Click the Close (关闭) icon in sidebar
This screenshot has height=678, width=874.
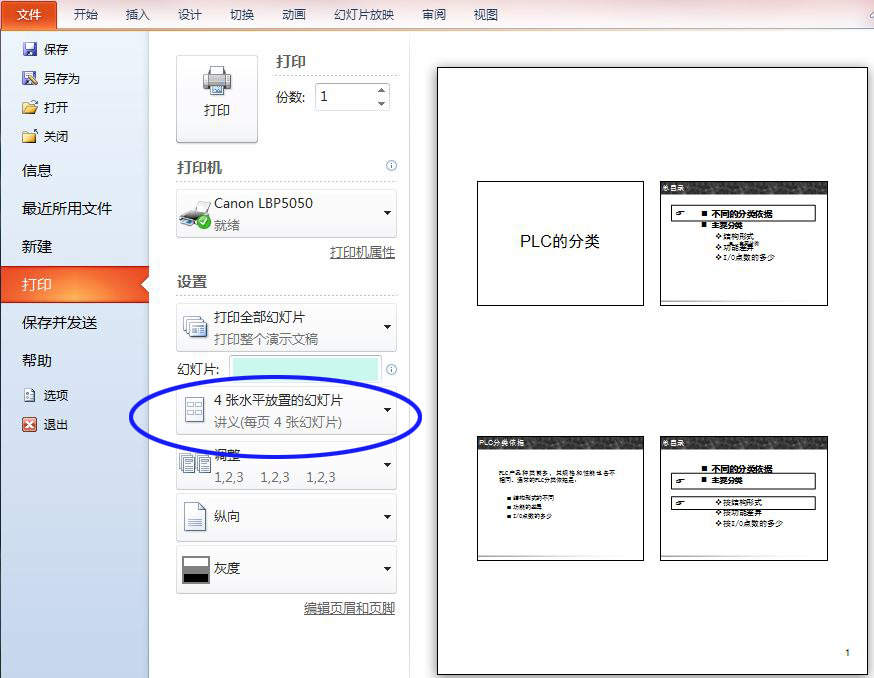pos(31,136)
